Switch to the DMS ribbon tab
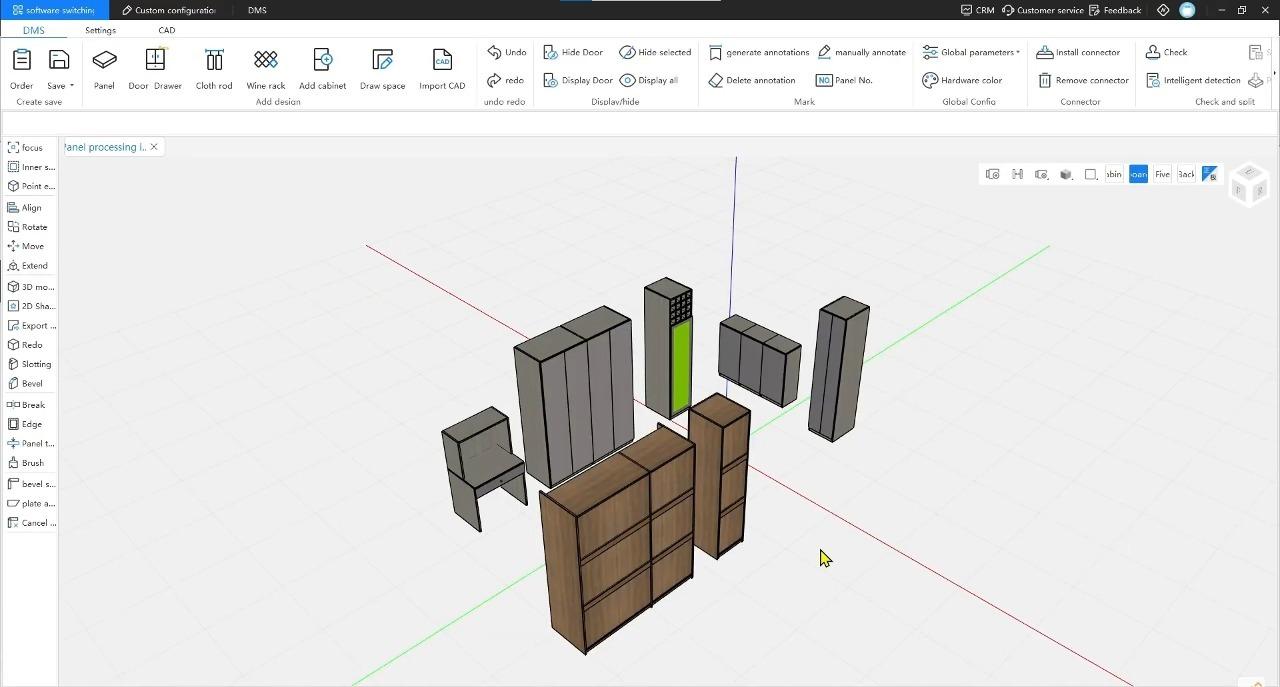Image resolution: width=1280 pixels, height=687 pixels. pyautogui.click(x=34, y=30)
